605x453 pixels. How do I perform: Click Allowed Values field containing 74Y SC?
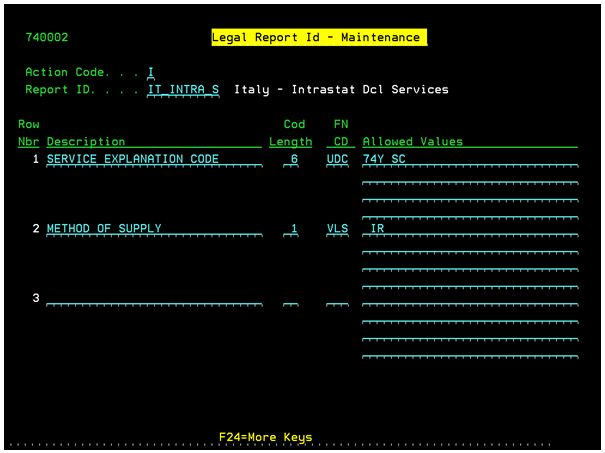(470, 159)
